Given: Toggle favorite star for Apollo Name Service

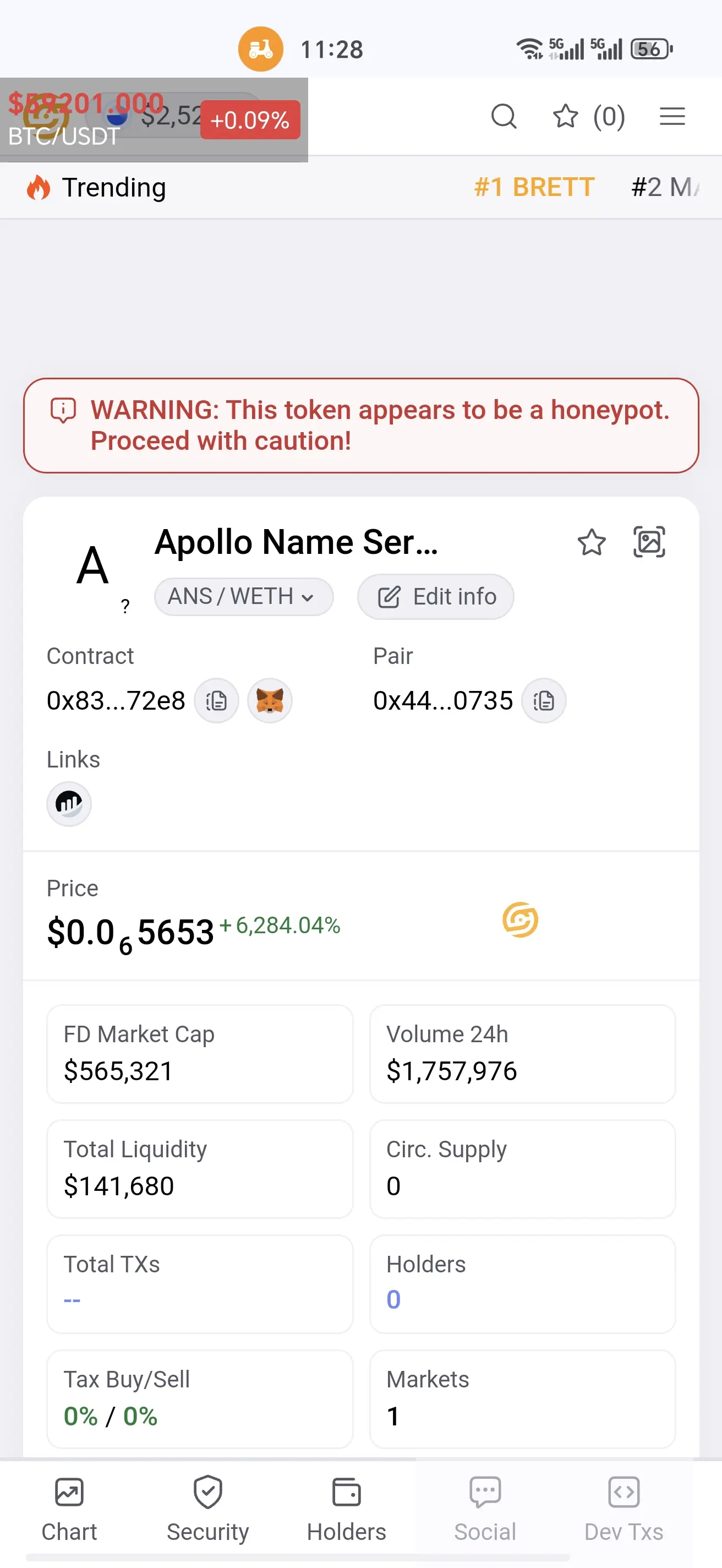Looking at the screenshot, I should [591, 542].
